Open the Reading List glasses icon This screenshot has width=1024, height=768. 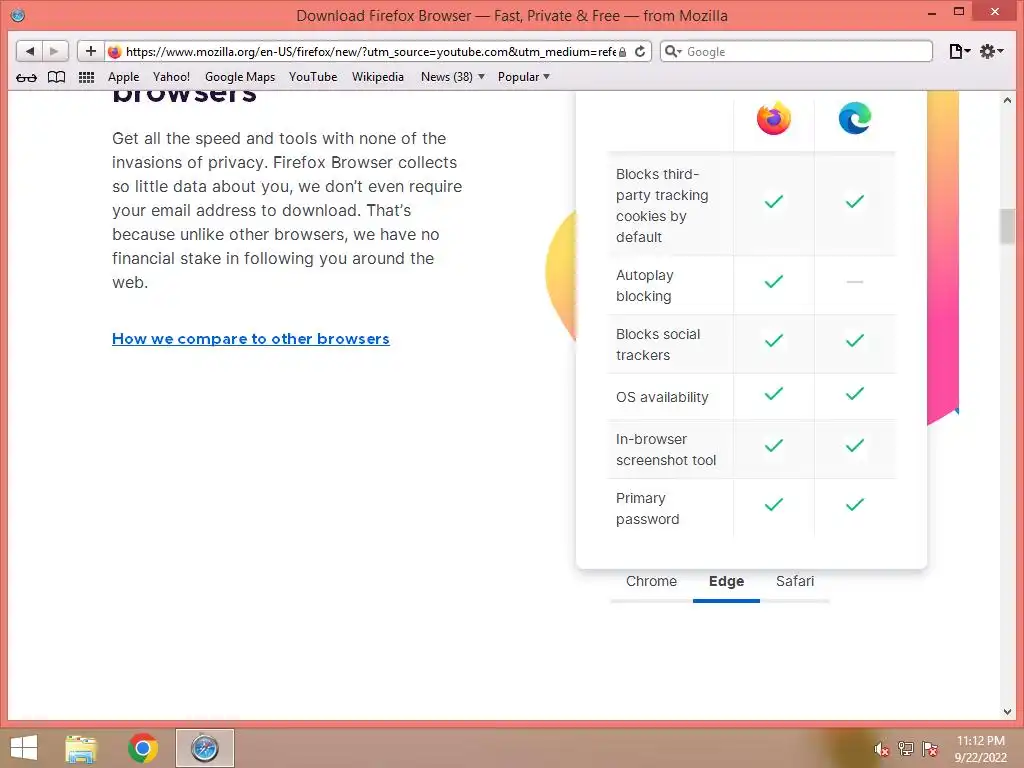(x=26, y=77)
